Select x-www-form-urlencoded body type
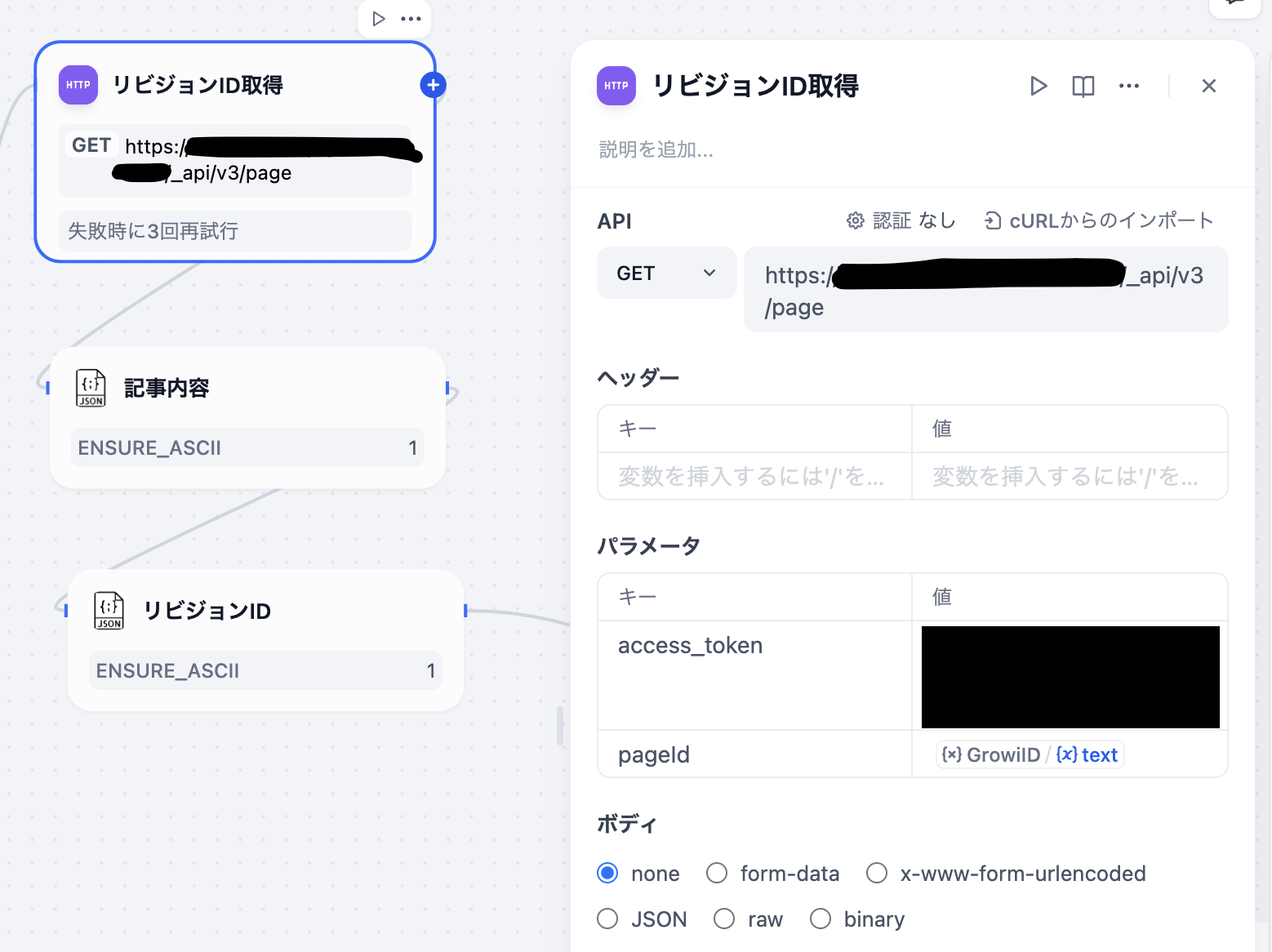Screen dimensions: 1272x952 (x=877, y=873)
